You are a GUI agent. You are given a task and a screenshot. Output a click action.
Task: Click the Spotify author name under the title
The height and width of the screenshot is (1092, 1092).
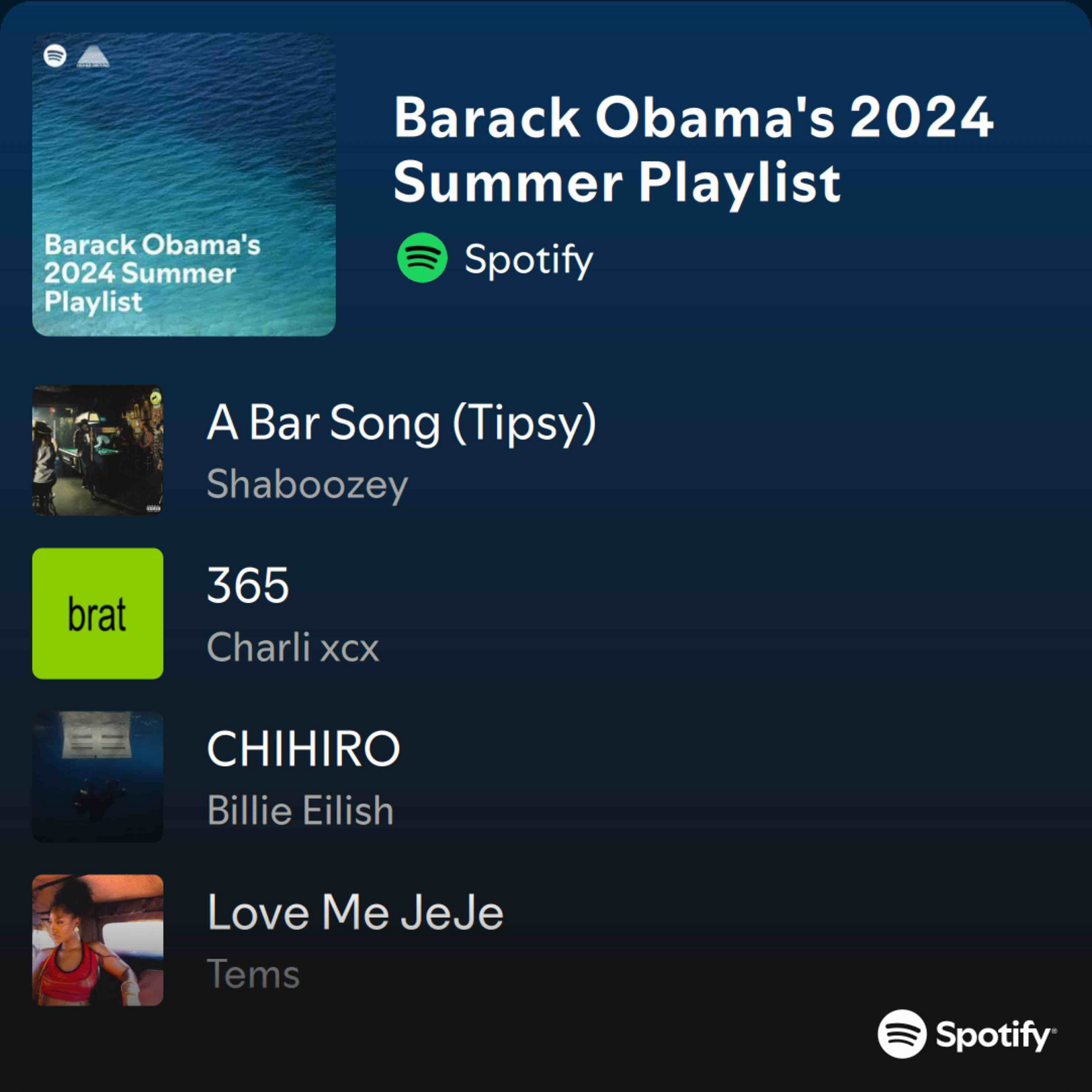pos(529,259)
